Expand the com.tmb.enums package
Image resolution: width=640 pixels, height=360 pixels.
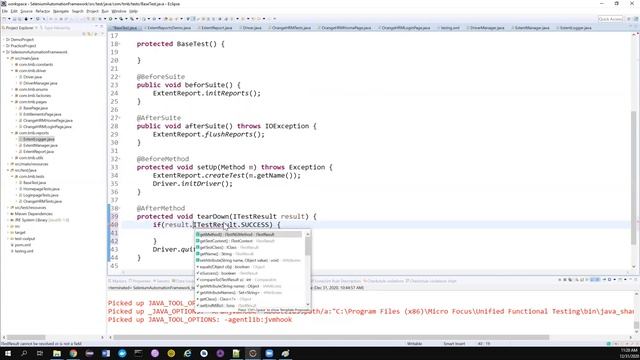(12, 89)
